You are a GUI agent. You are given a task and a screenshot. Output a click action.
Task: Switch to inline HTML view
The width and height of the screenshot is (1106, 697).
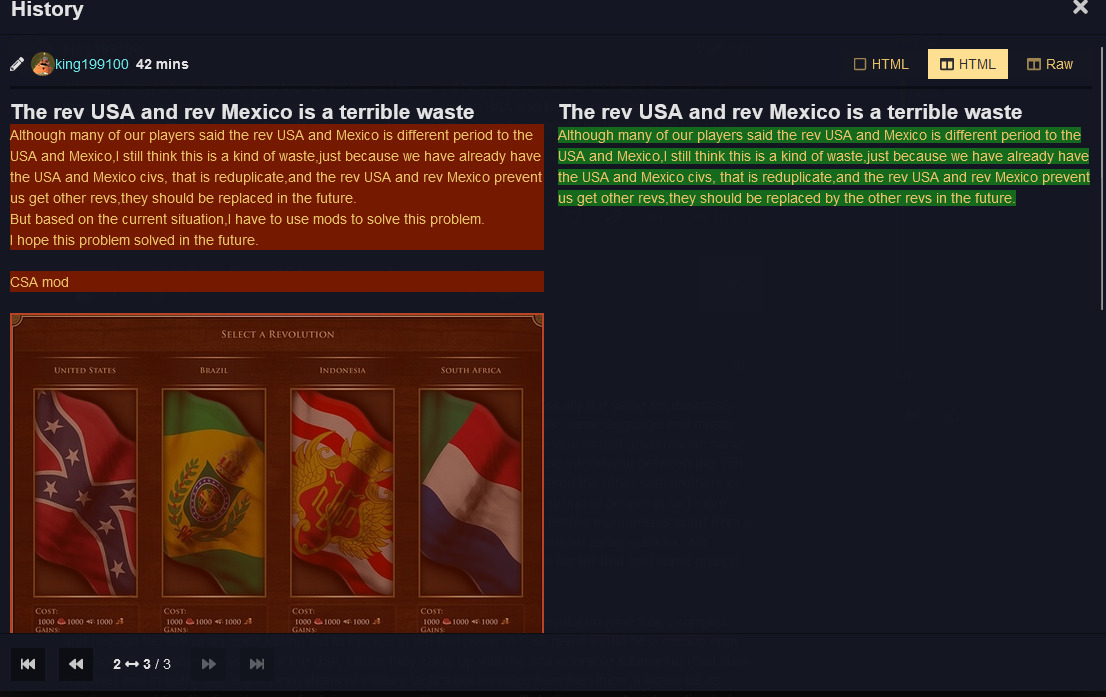point(881,64)
